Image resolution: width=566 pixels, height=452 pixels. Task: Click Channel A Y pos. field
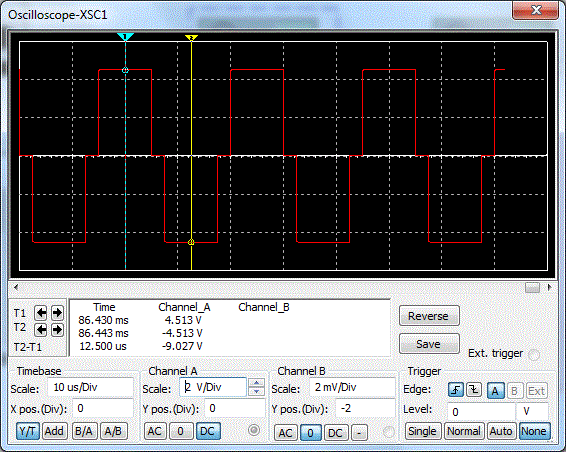click(x=235, y=408)
